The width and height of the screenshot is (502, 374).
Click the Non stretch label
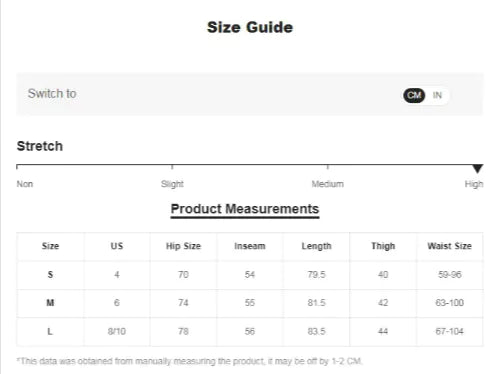(25, 184)
